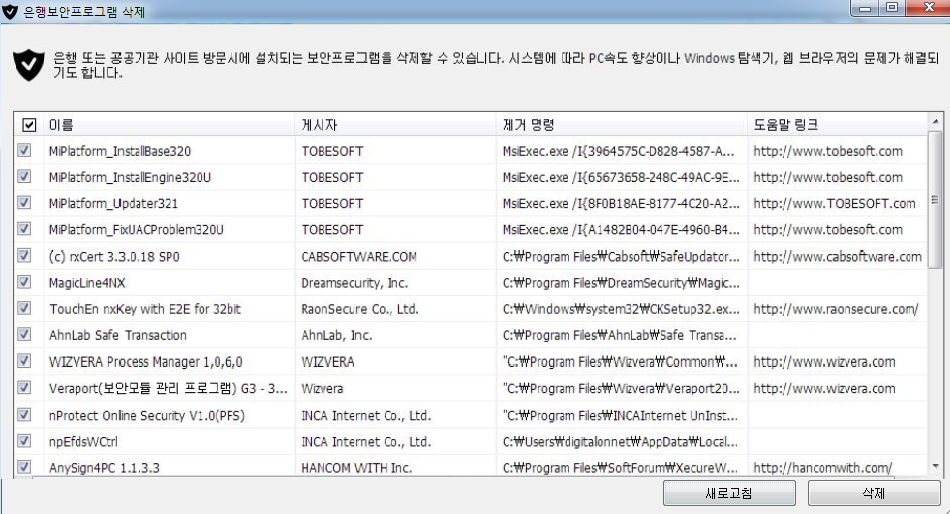This screenshot has width=950, height=514.
Task: Open http://hancomwith.com/ help link
Action: 822,468
